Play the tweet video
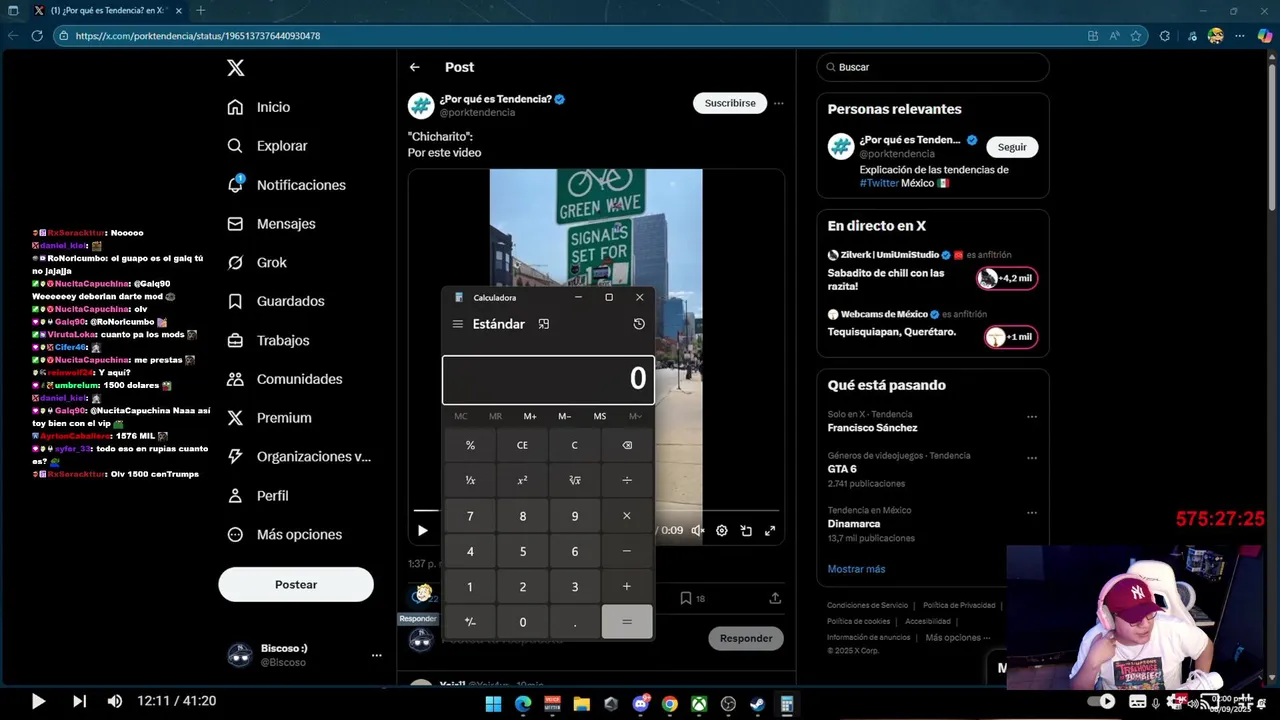Image resolution: width=1280 pixels, height=720 pixels. pyautogui.click(x=422, y=531)
